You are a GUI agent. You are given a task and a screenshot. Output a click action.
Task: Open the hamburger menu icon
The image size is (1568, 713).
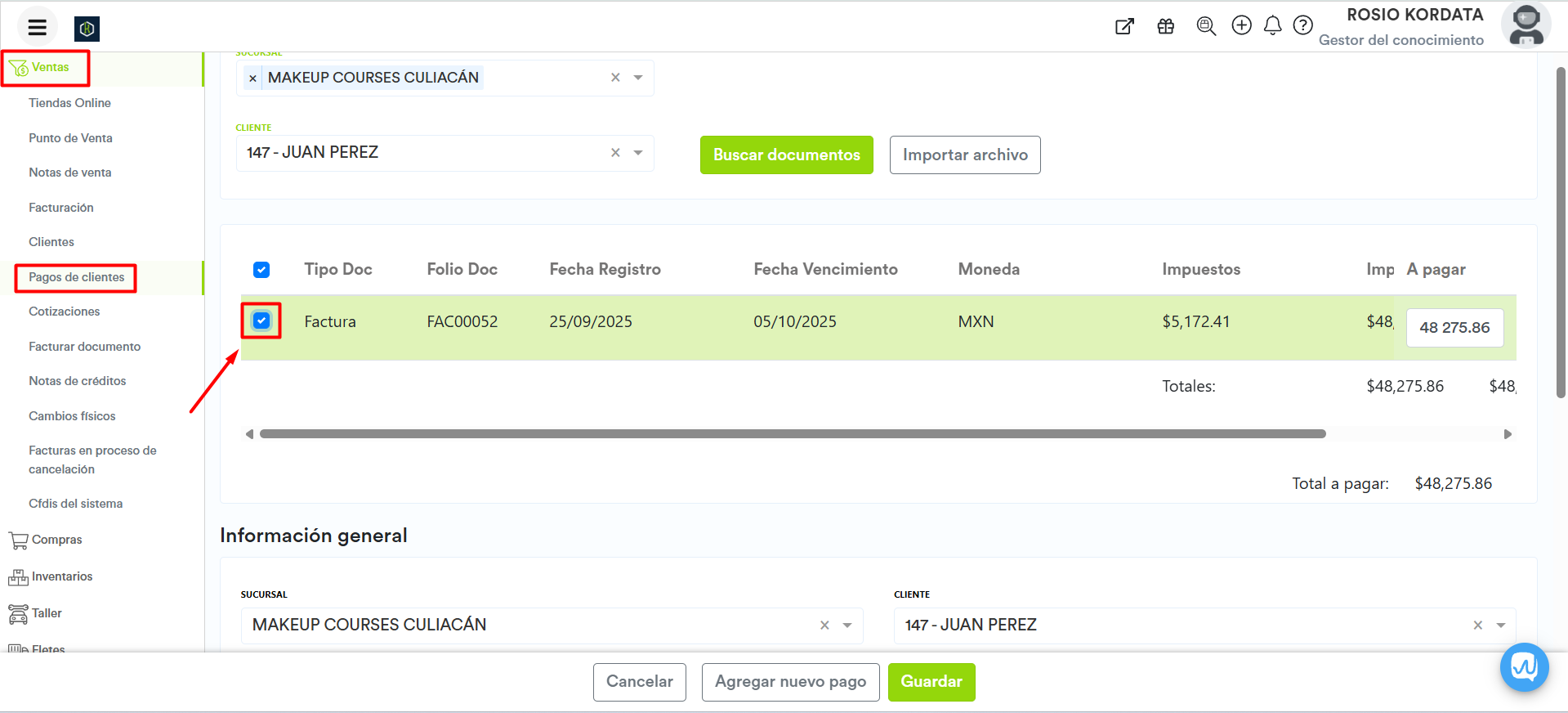(x=37, y=28)
